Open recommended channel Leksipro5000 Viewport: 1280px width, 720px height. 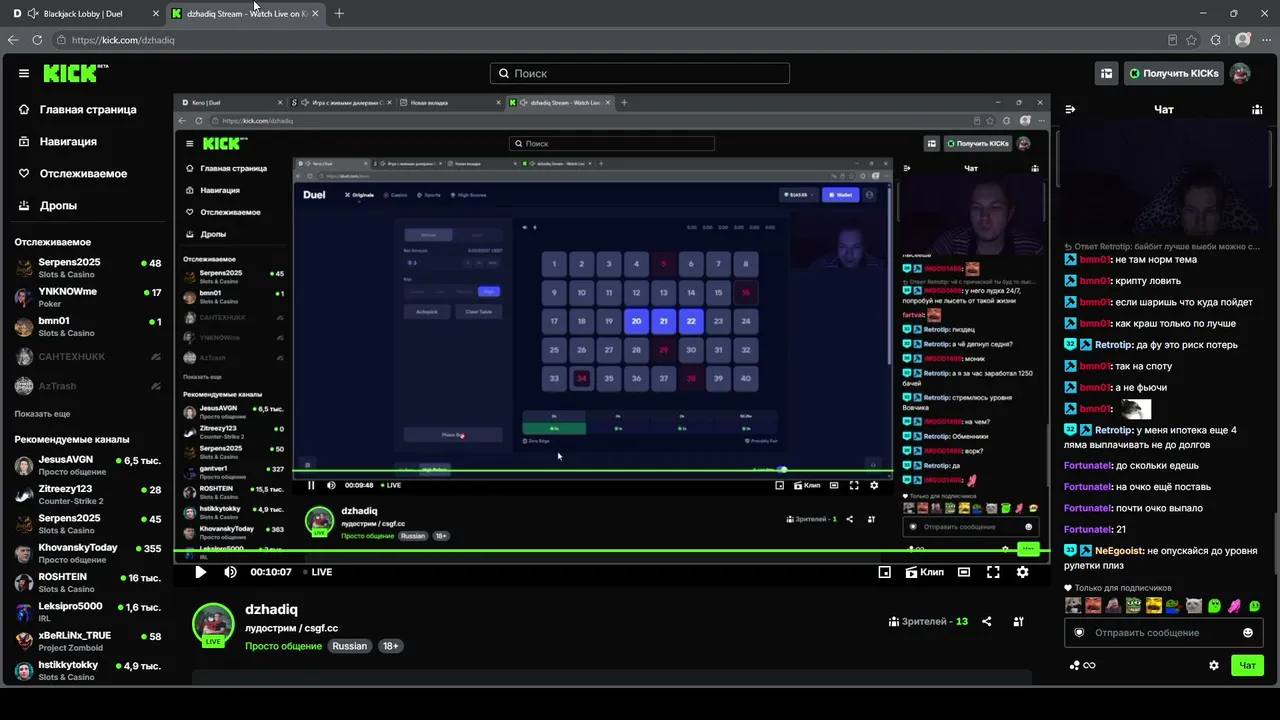88,611
